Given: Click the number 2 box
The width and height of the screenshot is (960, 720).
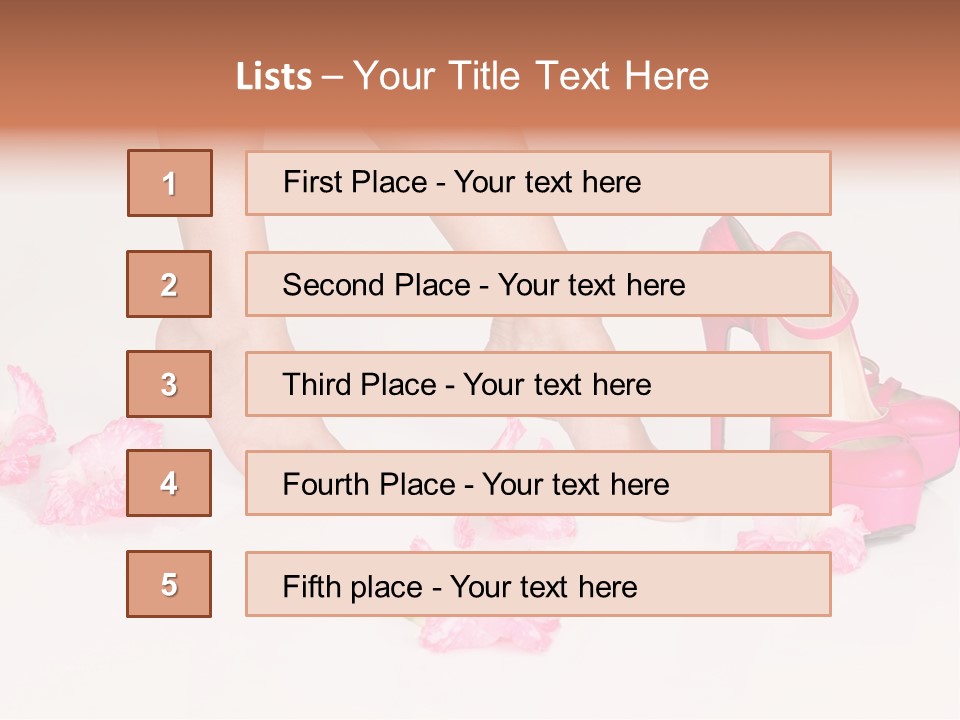Looking at the screenshot, I should [169, 284].
